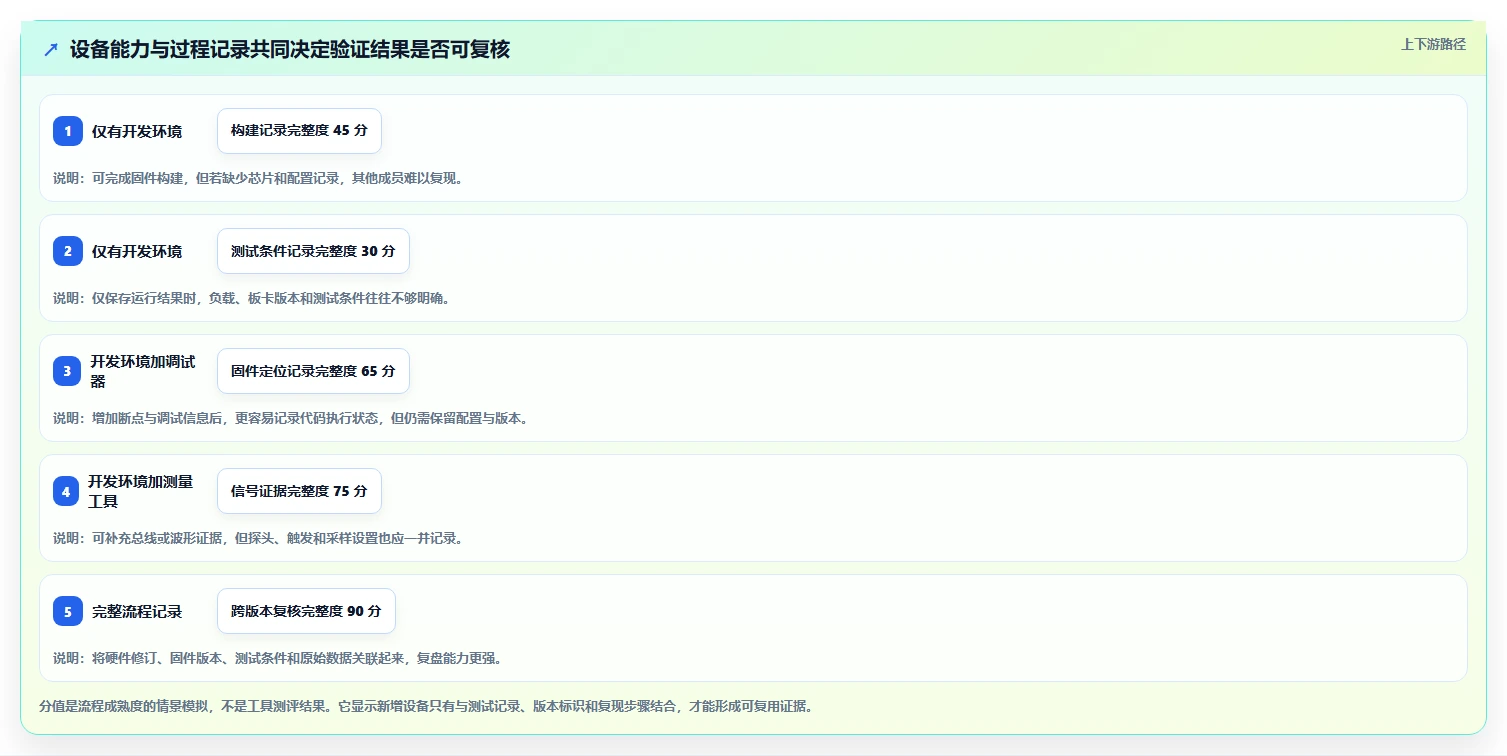The width and height of the screenshot is (1507, 756).
Task: Select the title 设备能力与过程记录共同决定验证结果是否可复核
Action: (x=290, y=50)
